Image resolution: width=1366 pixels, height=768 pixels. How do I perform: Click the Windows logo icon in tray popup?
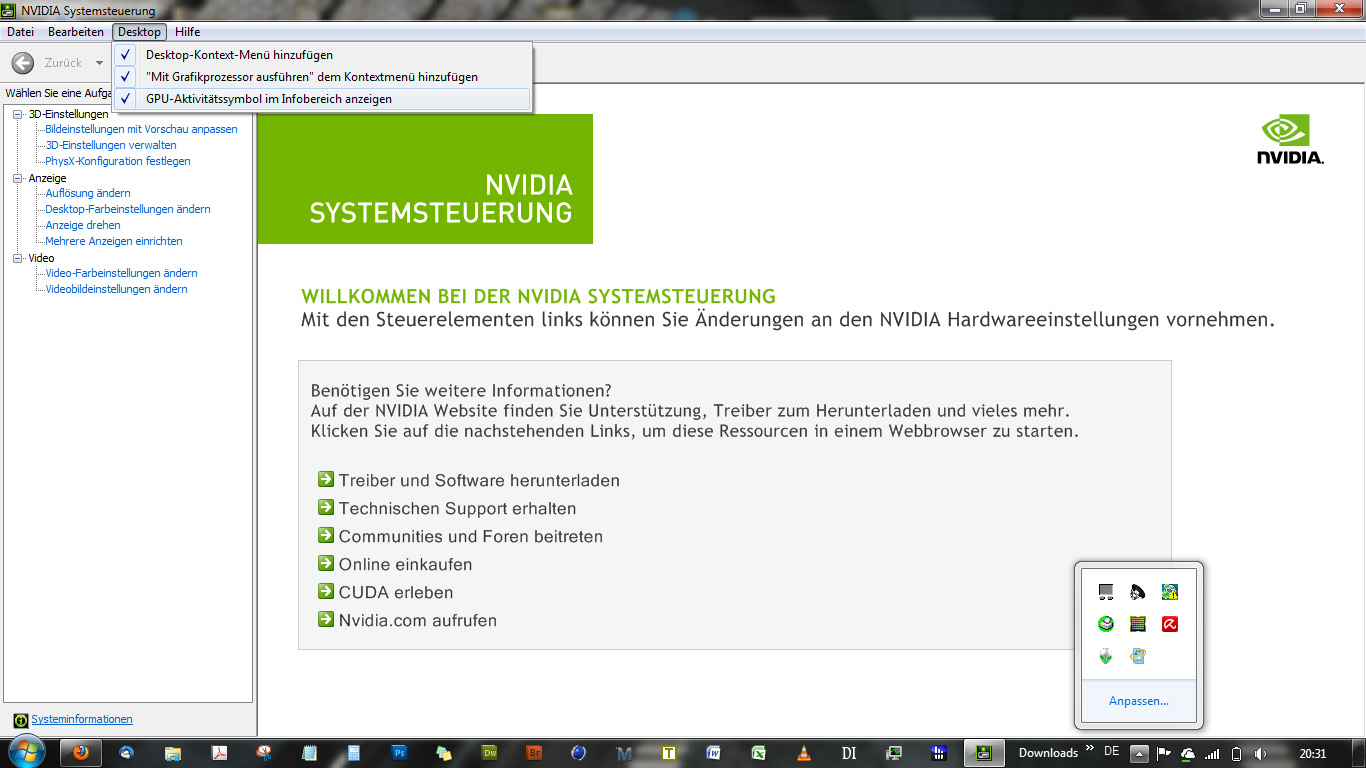pyautogui.click(x=1137, y=656)
